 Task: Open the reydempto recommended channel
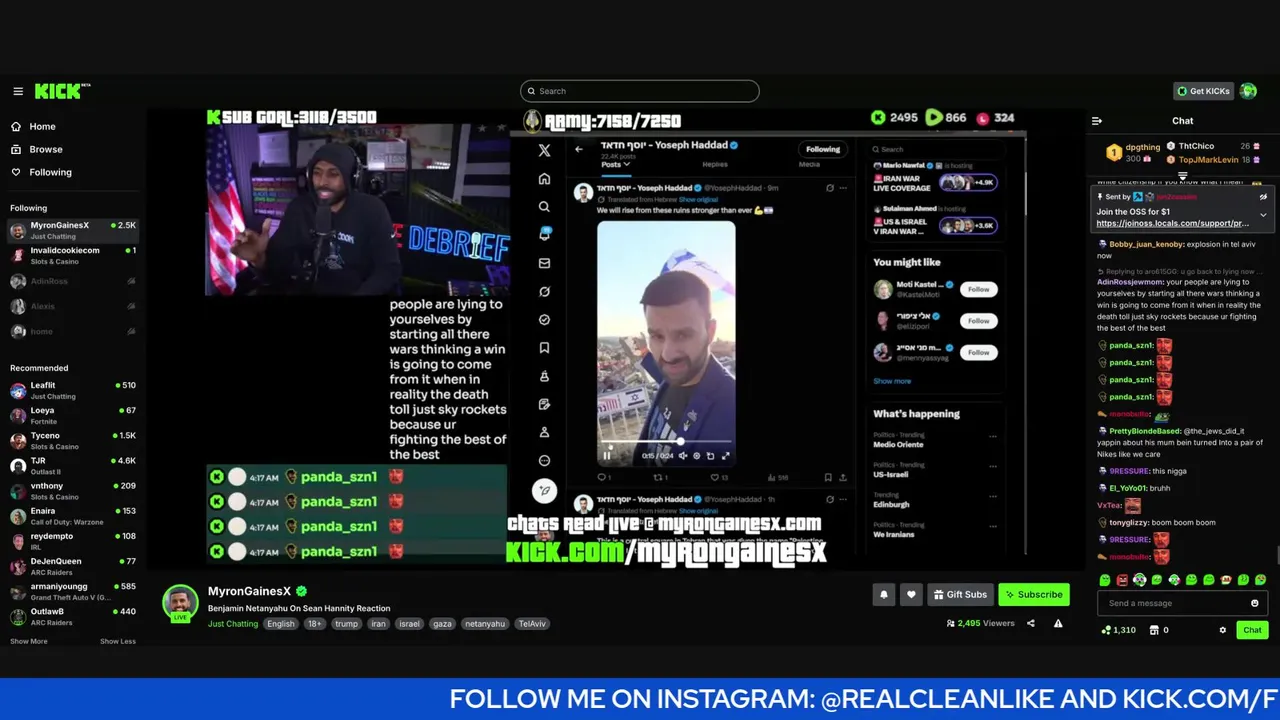(72, 541)
